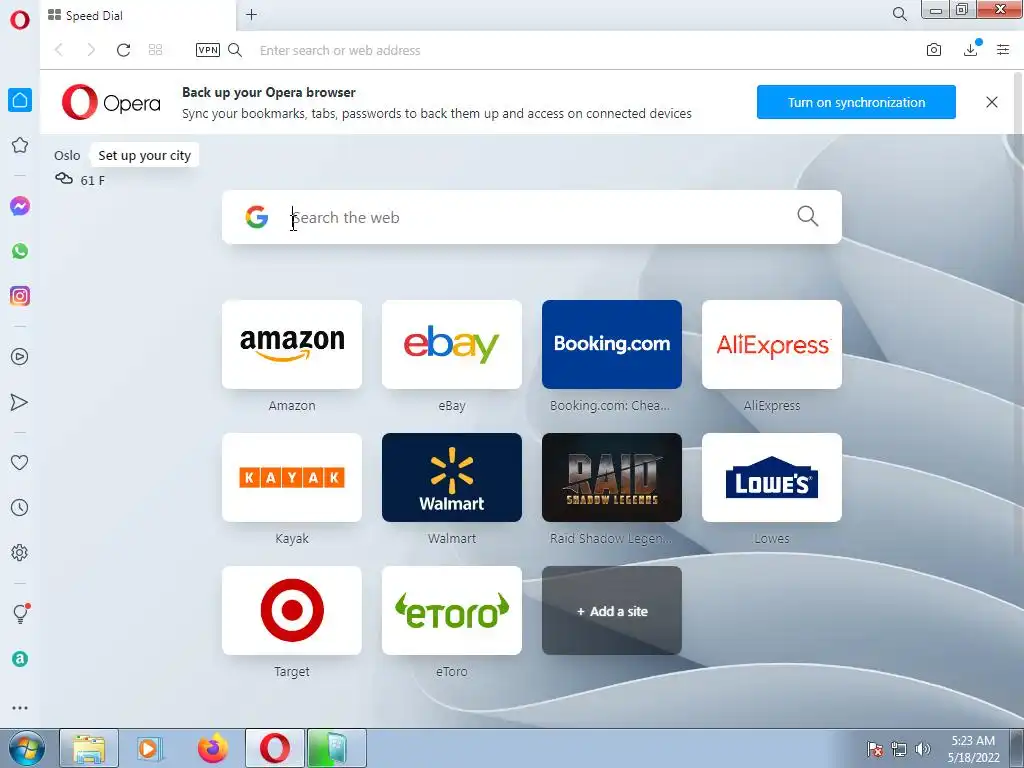Open My Flow arrow icon
The image size is (1024, 768).
[20, 402]
